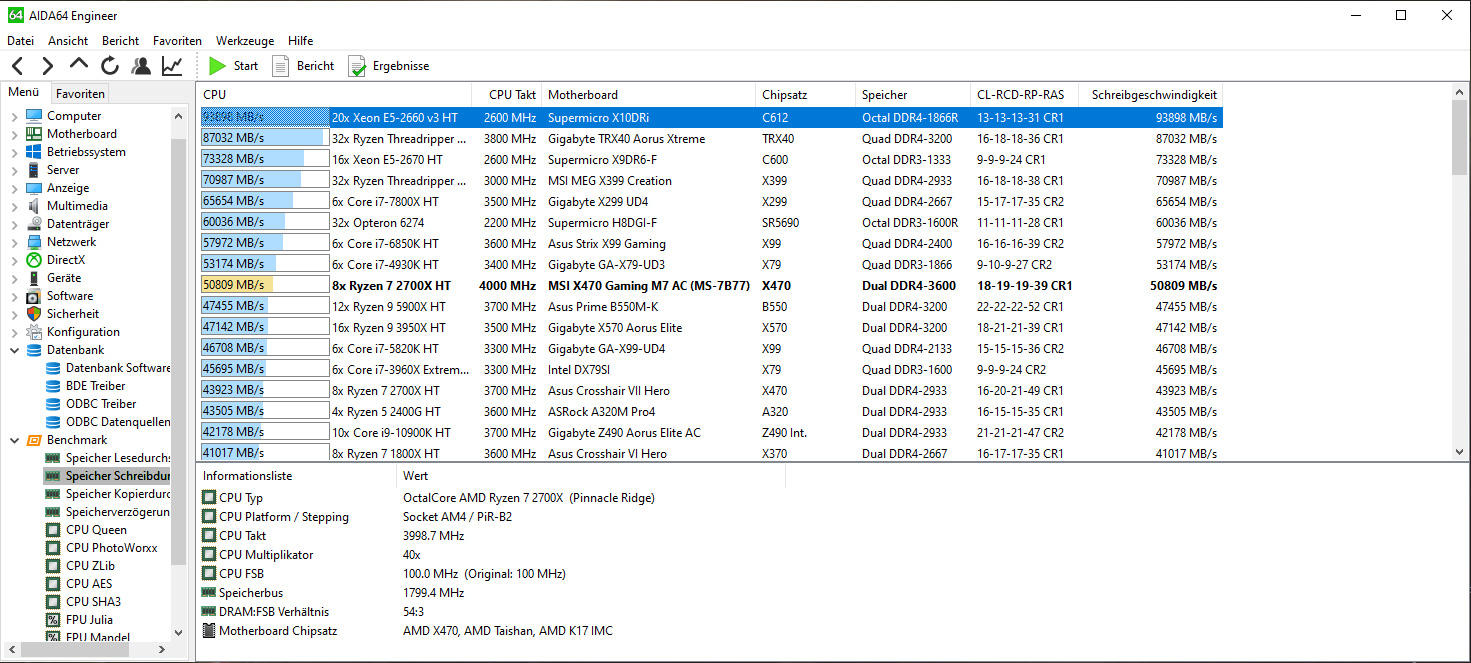Expand the Server tree node chevron

point(14,170)
